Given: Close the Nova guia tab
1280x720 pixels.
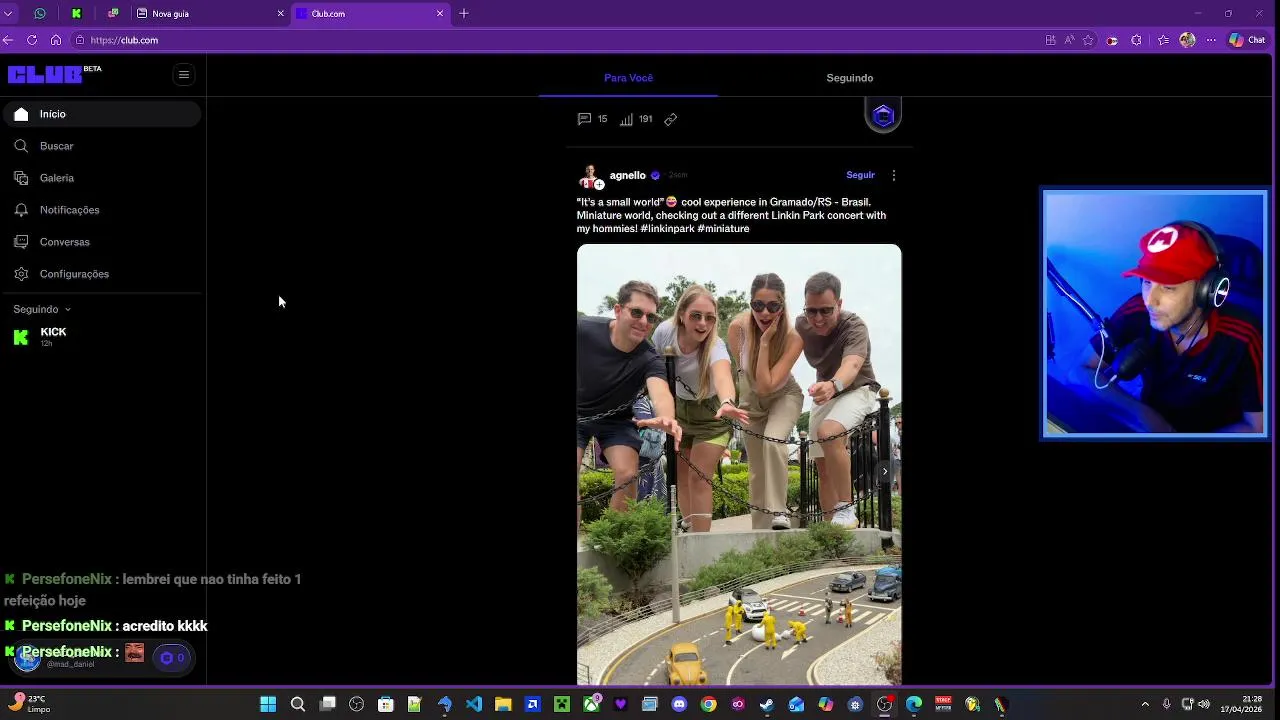Looking at the screenshot, I should tap(280, 13).
